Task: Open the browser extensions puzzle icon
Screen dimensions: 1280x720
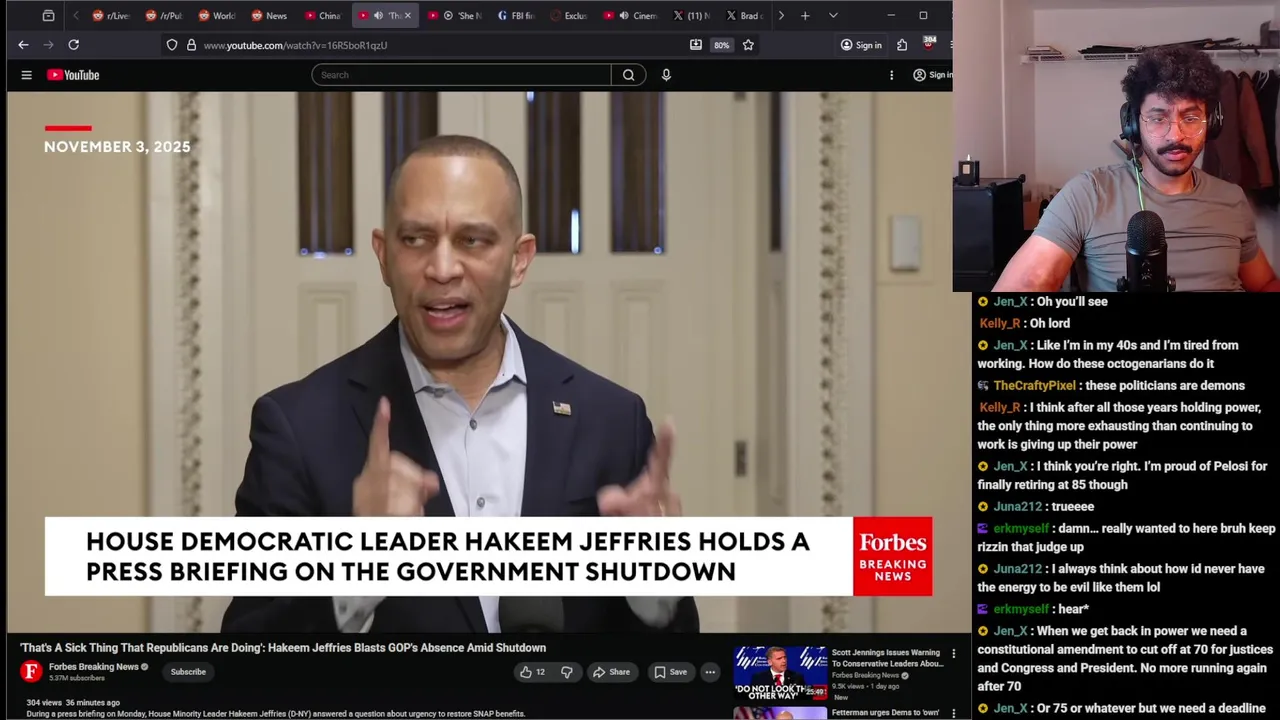Action: (x=902, y=45)
